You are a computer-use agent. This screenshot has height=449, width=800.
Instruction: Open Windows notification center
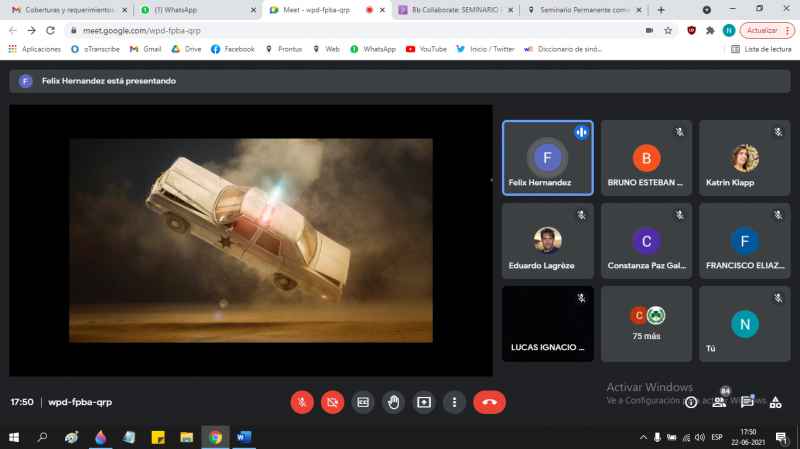coord(782,437)
